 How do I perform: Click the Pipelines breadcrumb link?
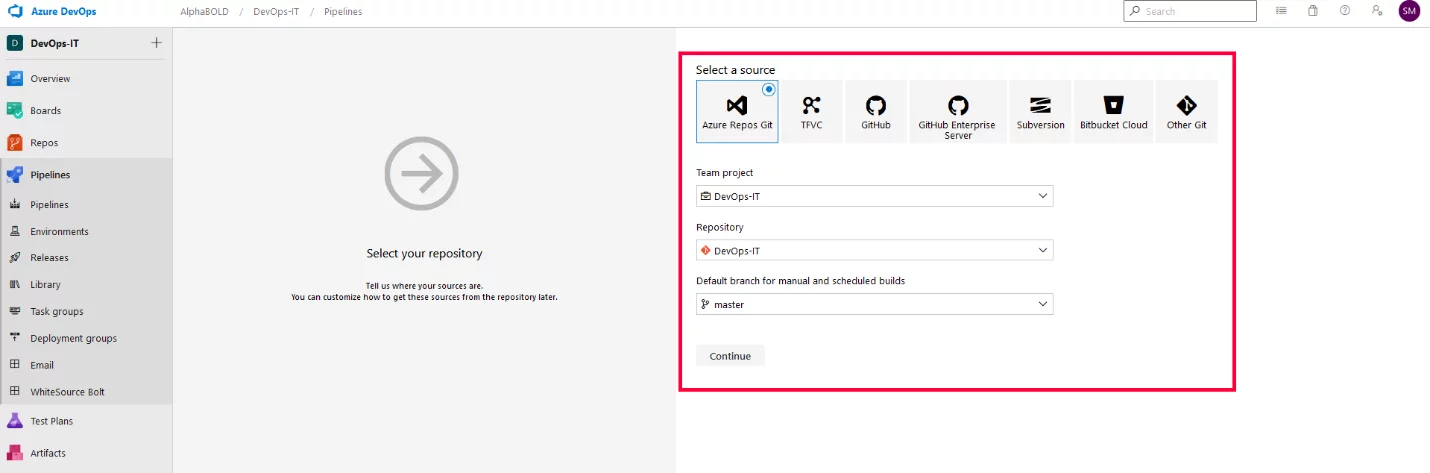[x=343, y=12]
